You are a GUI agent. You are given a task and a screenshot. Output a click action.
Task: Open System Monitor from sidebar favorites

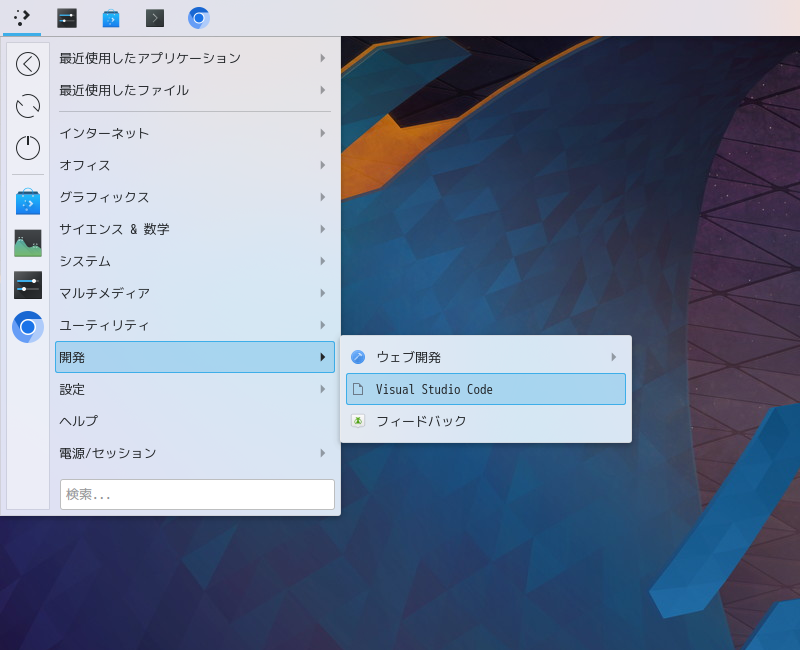point(28,243)
